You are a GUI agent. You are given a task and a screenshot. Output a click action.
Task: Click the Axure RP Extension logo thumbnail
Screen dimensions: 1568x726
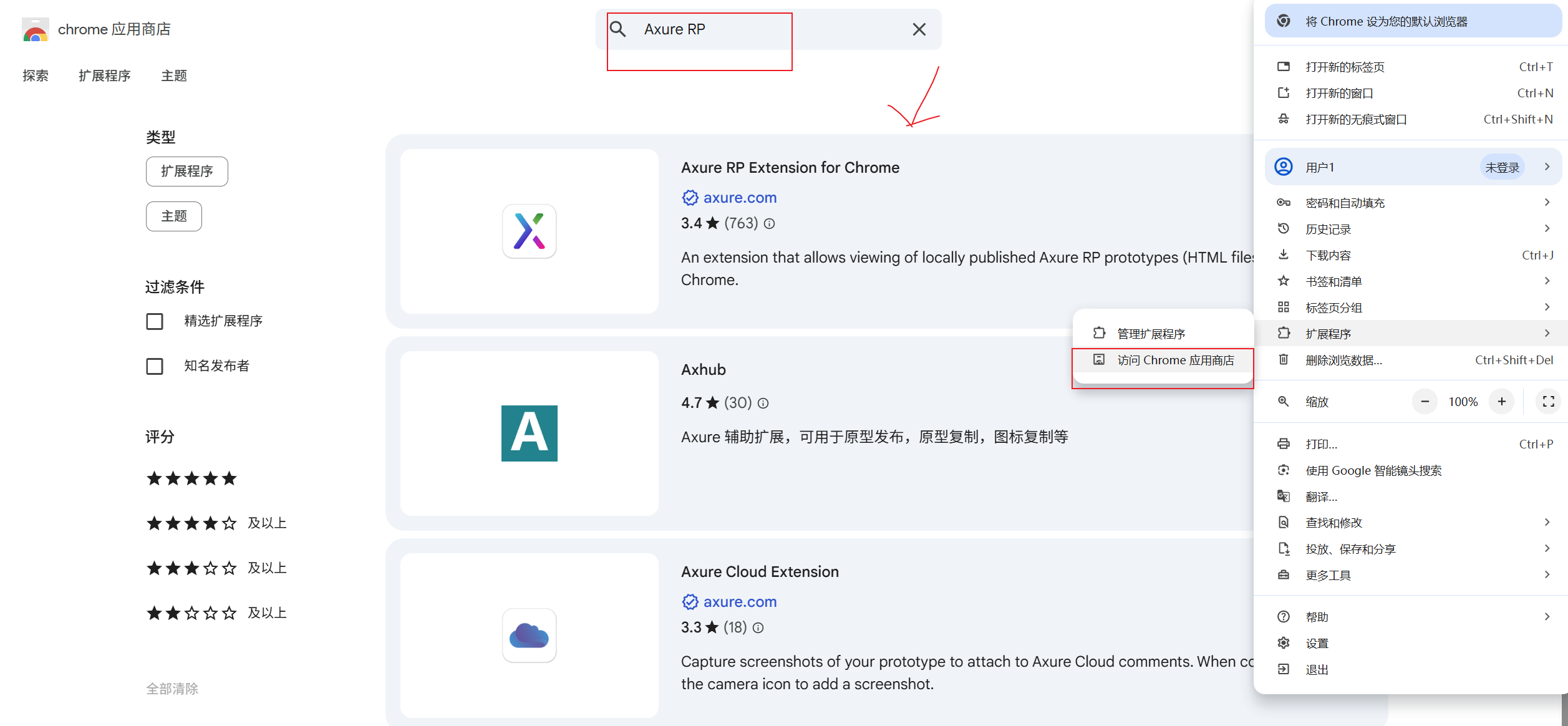tap(529, 231)
